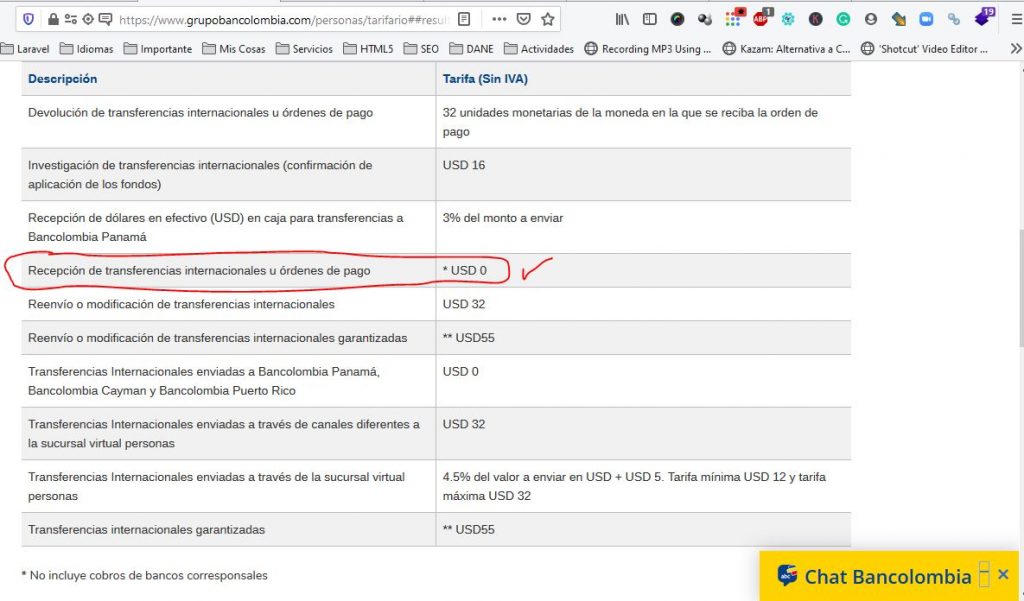Close the Chat Bancolombia widget

[x=1003, y=575]
